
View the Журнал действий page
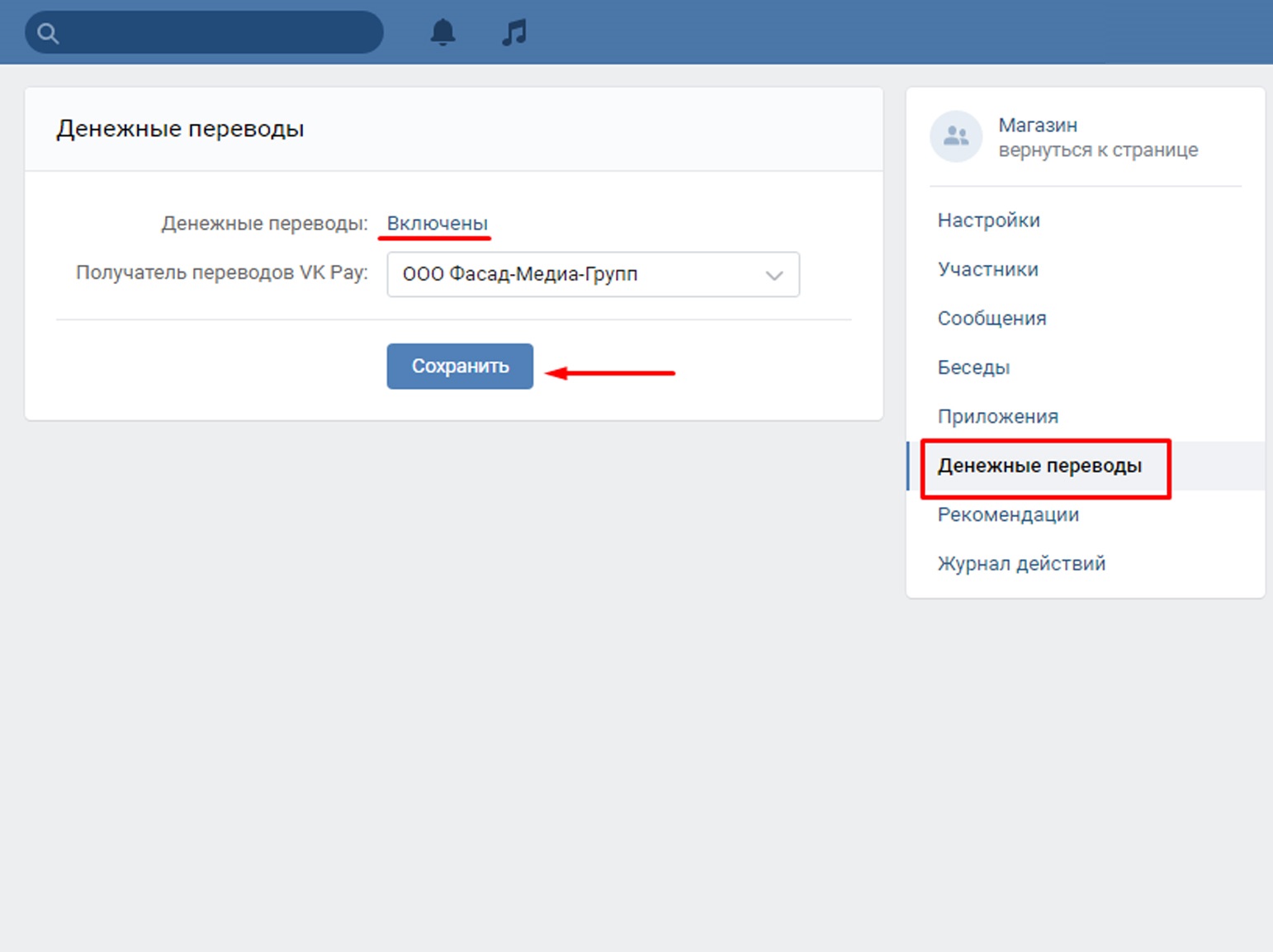(x=1021, y=564)
